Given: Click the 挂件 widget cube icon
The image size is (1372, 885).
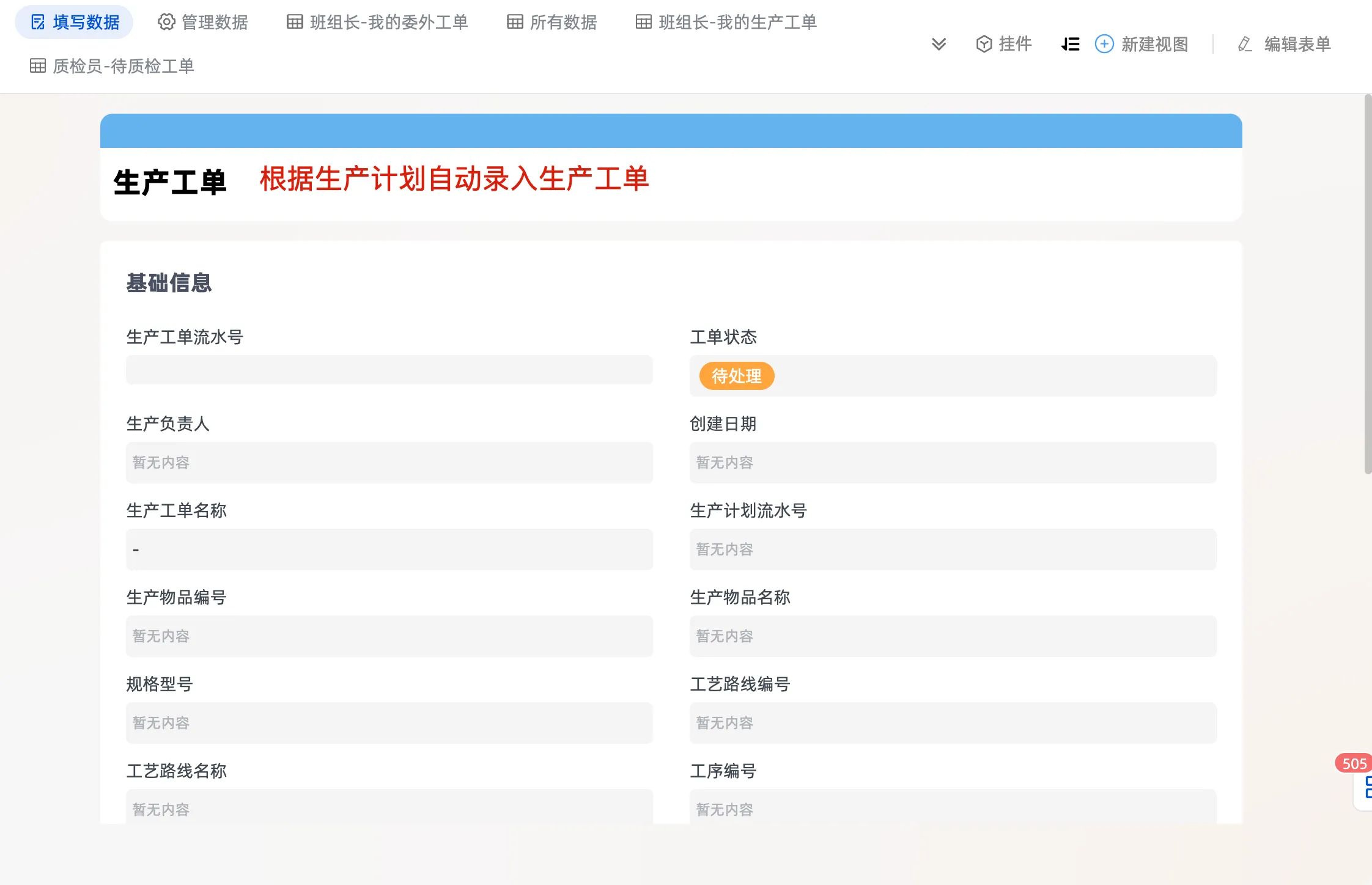Looking at the screenshot, I should (x=984, y=44).
